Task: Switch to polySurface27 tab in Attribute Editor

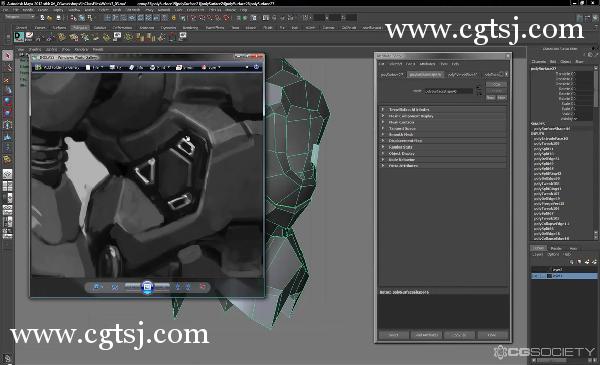Action: click(x=391, y=75)
